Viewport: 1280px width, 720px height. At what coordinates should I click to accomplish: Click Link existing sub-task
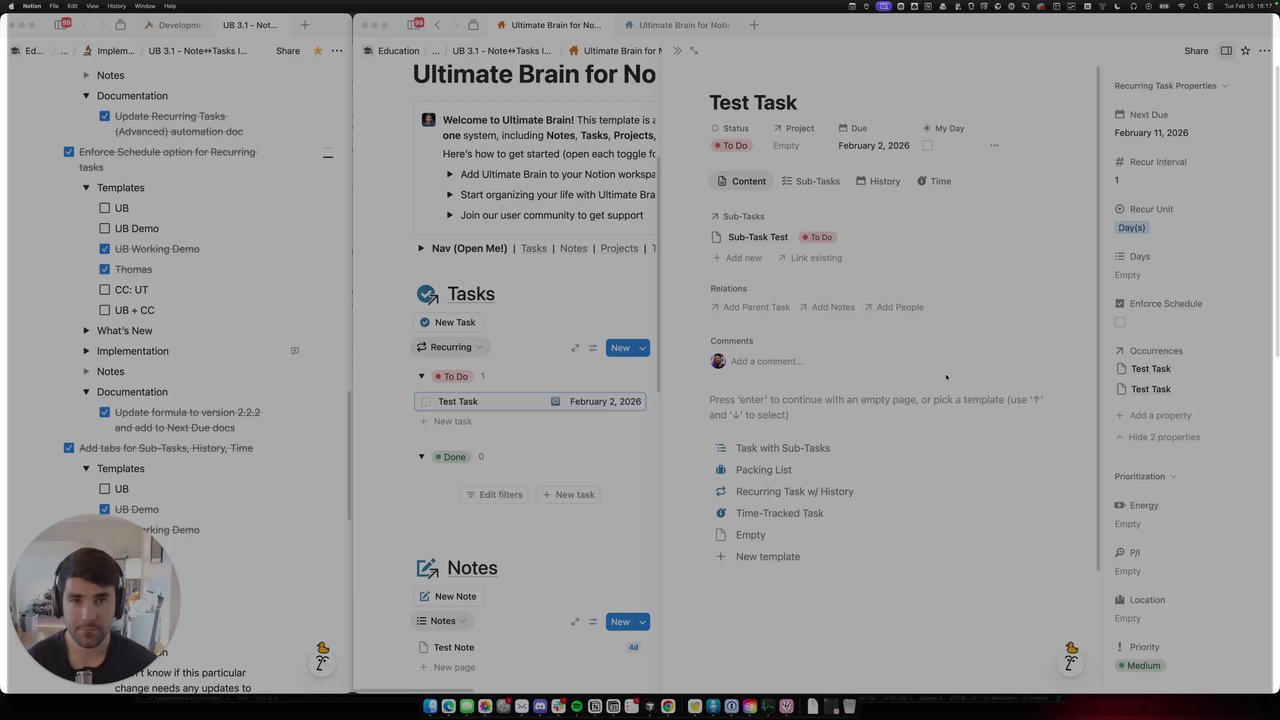(x=810, y=258)
